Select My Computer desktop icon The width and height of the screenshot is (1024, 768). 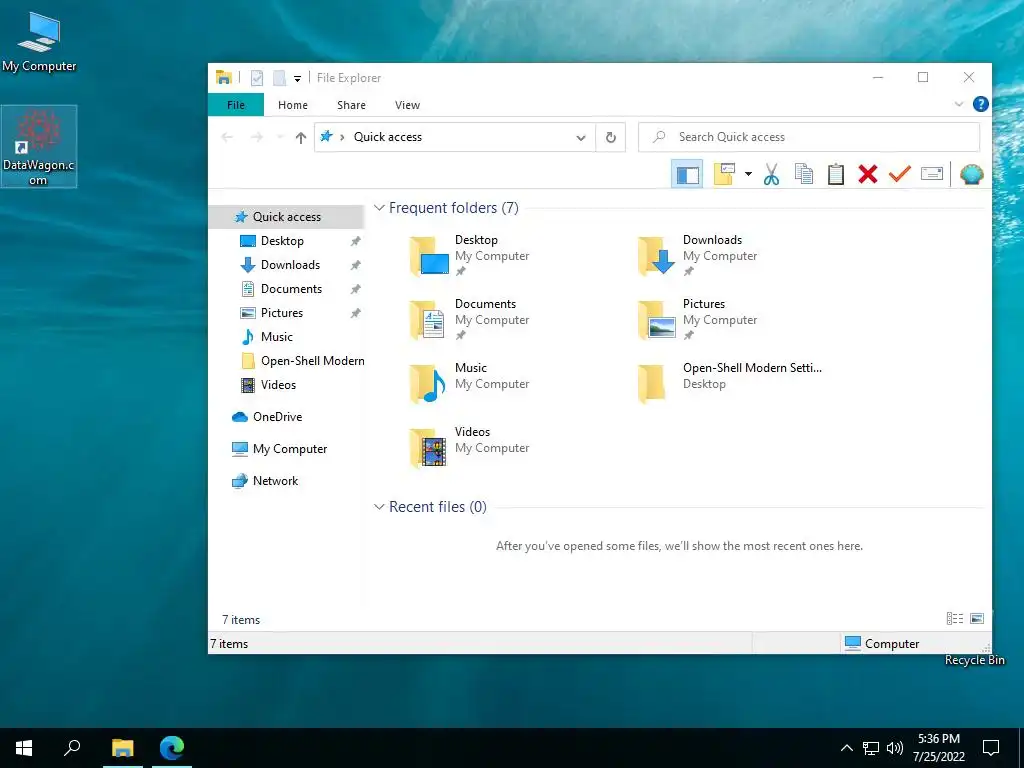[39, 42]
